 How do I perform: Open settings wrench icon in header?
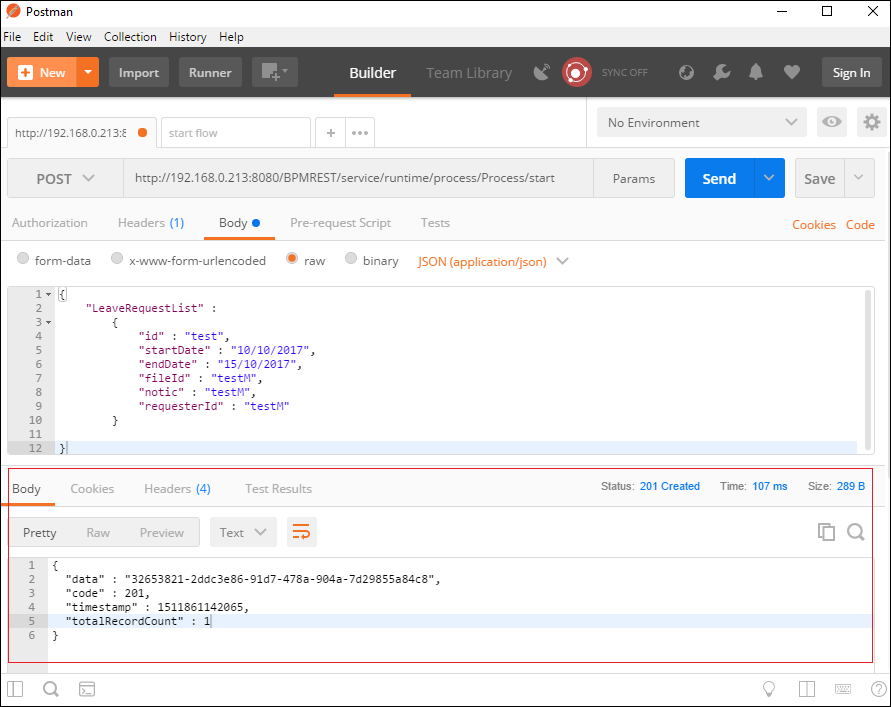pos(722,72)
